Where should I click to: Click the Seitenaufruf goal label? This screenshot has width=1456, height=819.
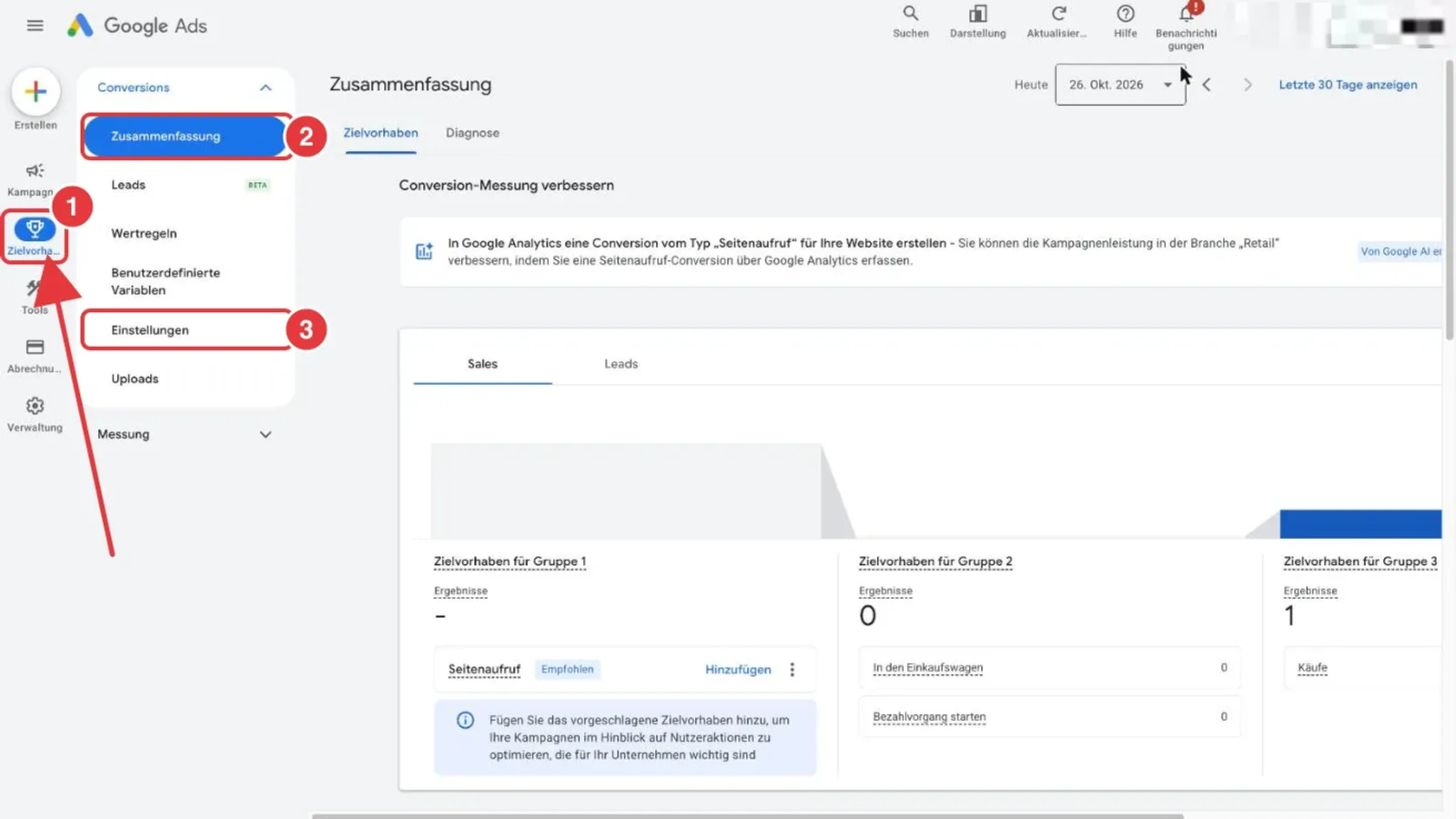[x=484, y=670]
